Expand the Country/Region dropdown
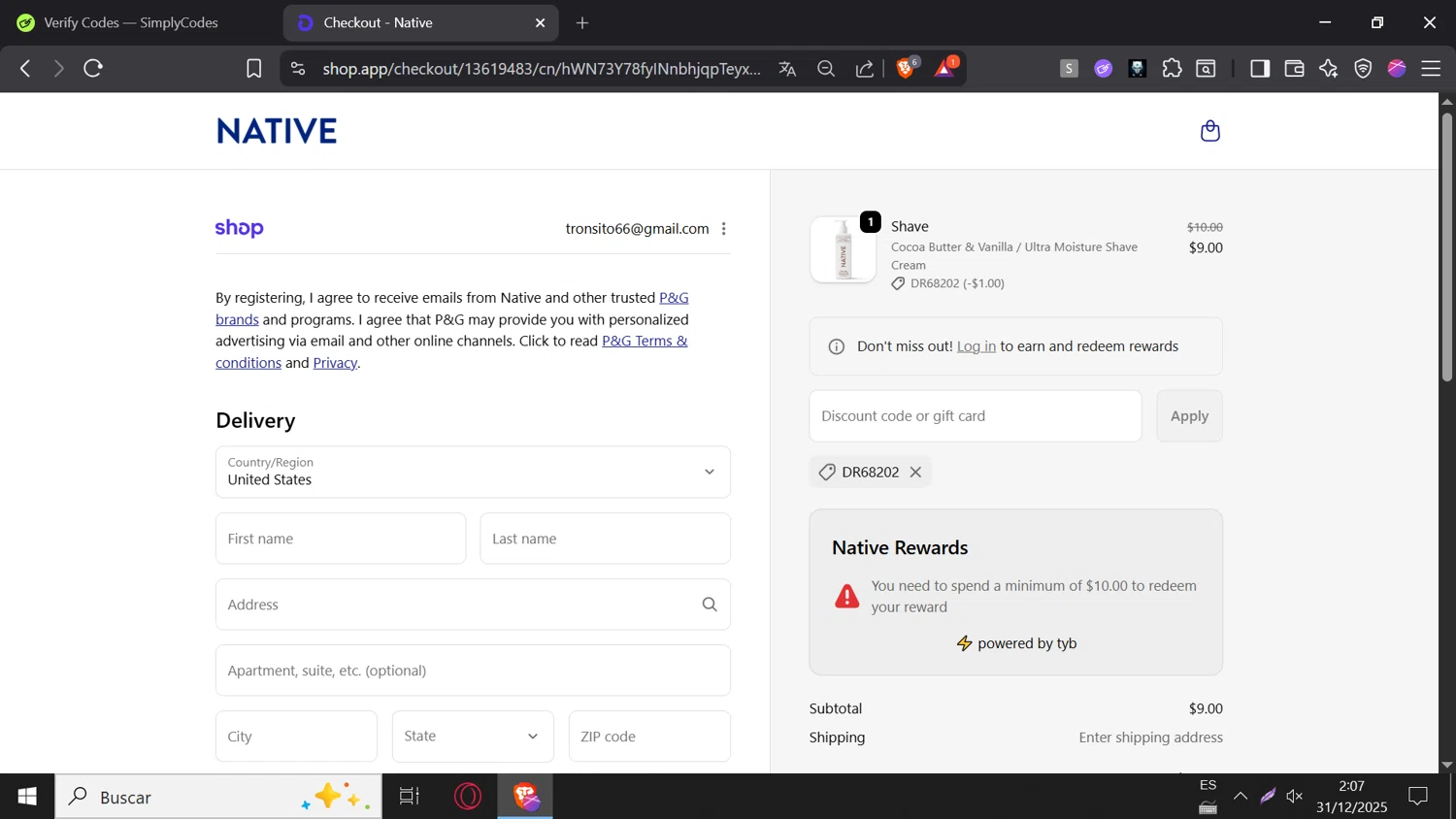 pos(473,472)
